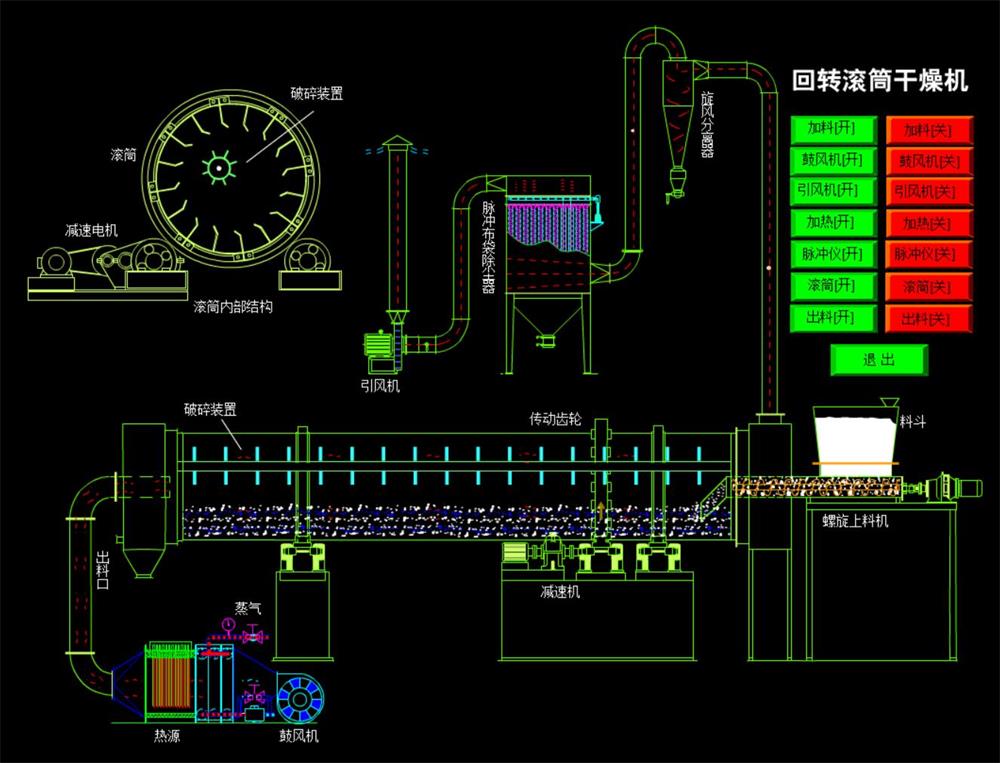The width and height of the screenshot is (1000, 763).
Task: Select the white feed hopper (料斗)
Action: (x=854, y=438)
